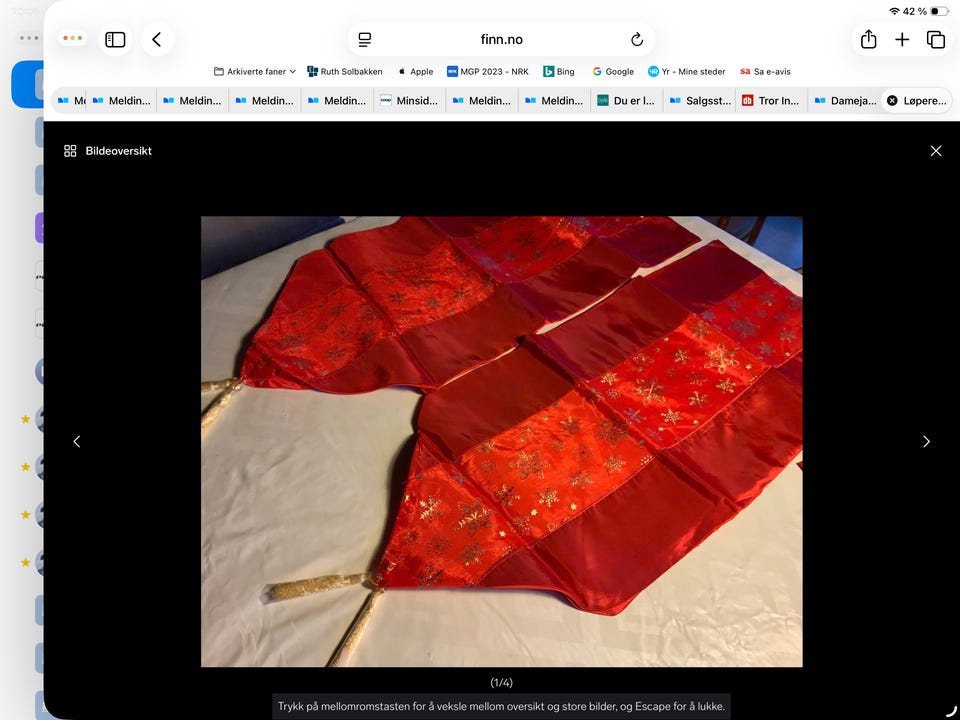Screen dimensions: 960x720
Task: Close the Løpere tab with its X icon
Action: [x=892, y=100]
